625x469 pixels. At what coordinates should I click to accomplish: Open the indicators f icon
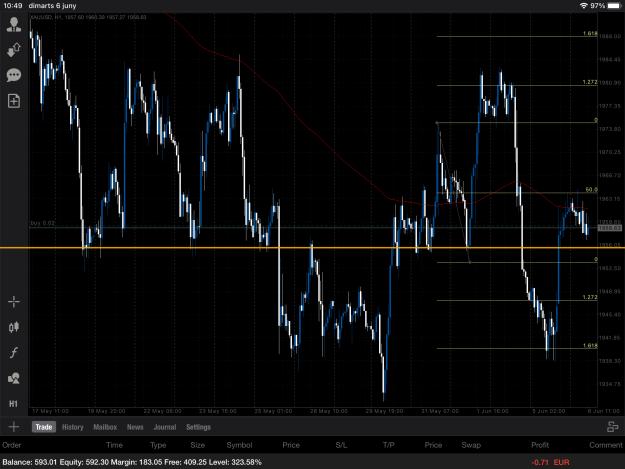click(14, 353)
